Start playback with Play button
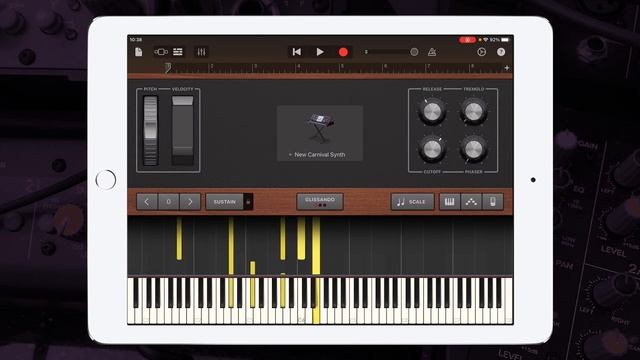640x360 pixels. tap(320, 52)
